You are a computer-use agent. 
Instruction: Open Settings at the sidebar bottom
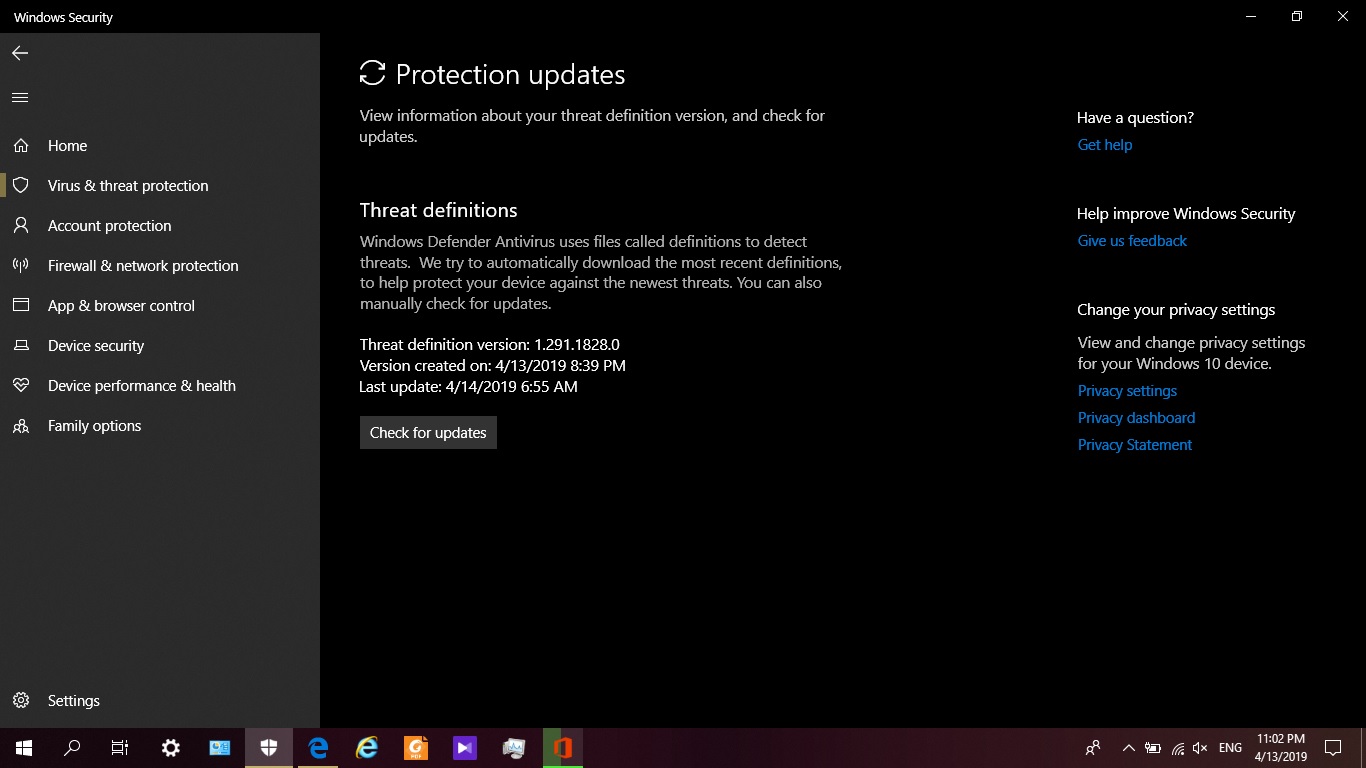click(160, 701)
